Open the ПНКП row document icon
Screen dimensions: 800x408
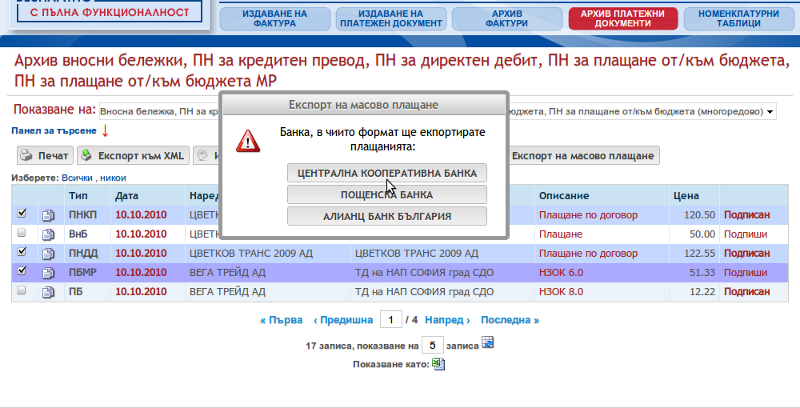point(48,216)
